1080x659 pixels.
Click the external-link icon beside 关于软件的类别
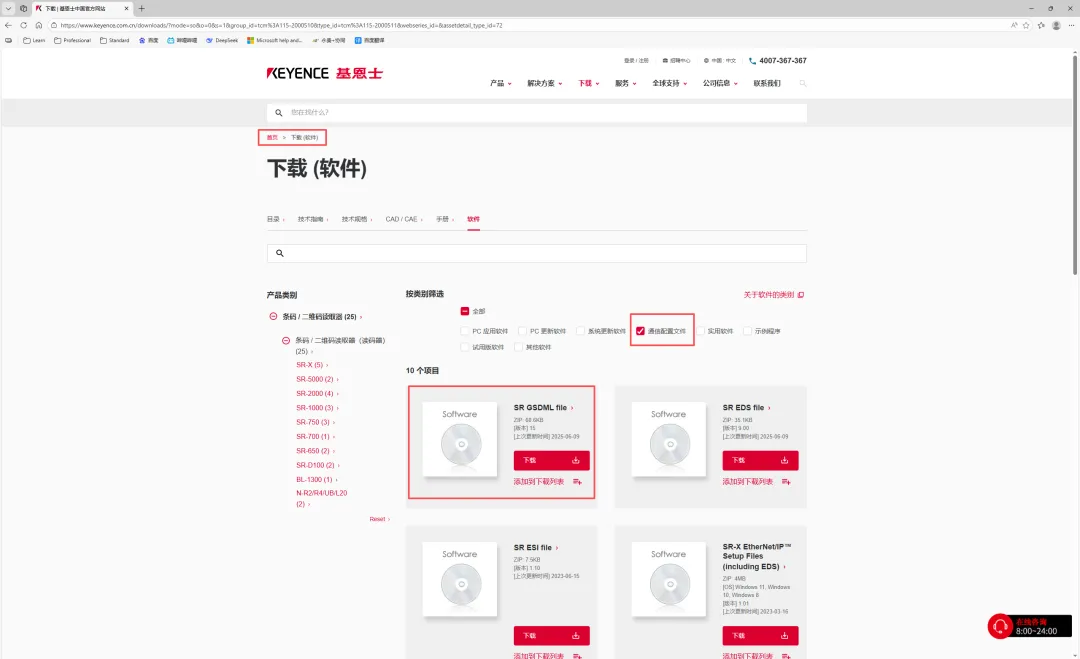801,295
